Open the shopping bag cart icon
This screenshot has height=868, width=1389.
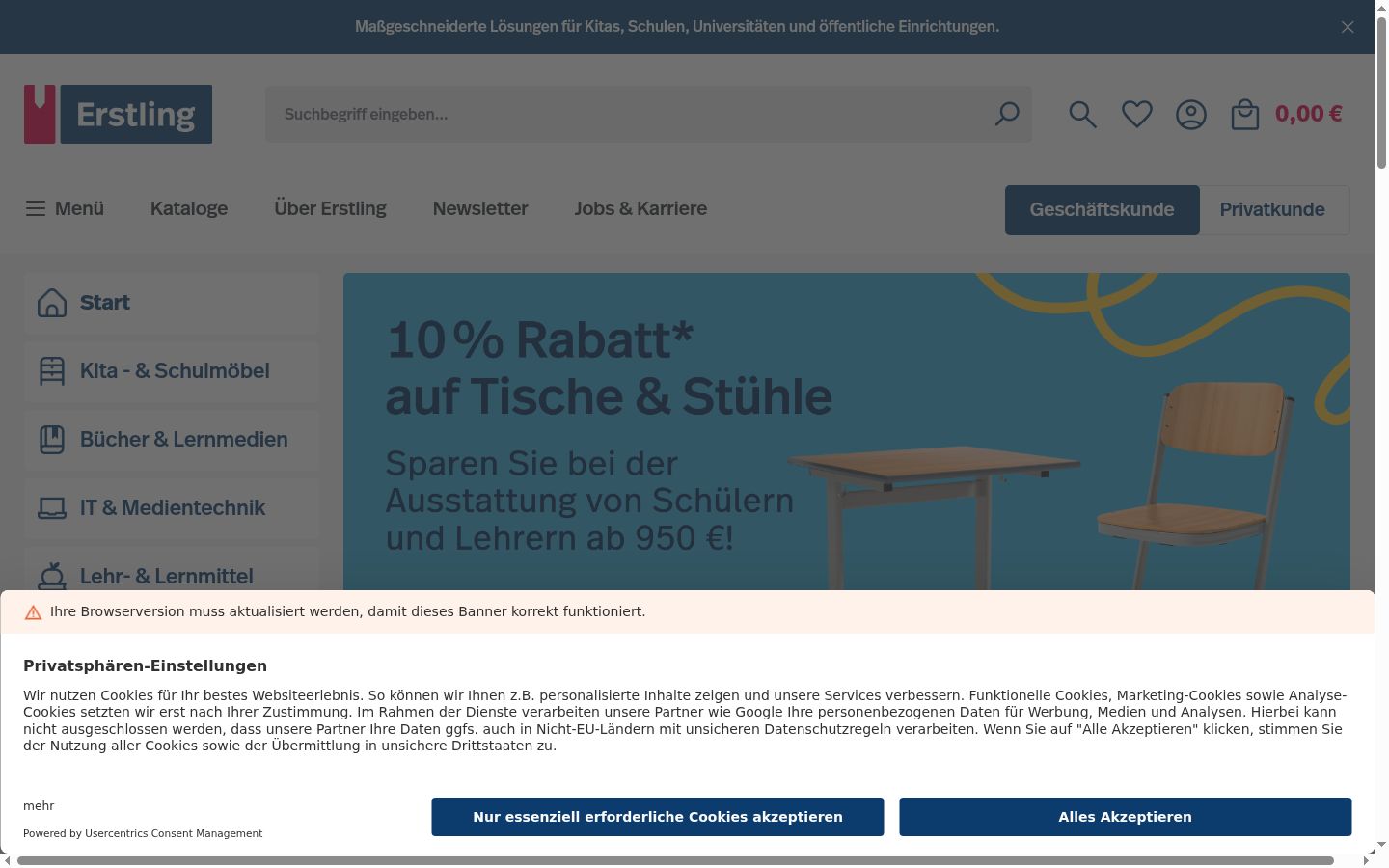pos(1245,115)
